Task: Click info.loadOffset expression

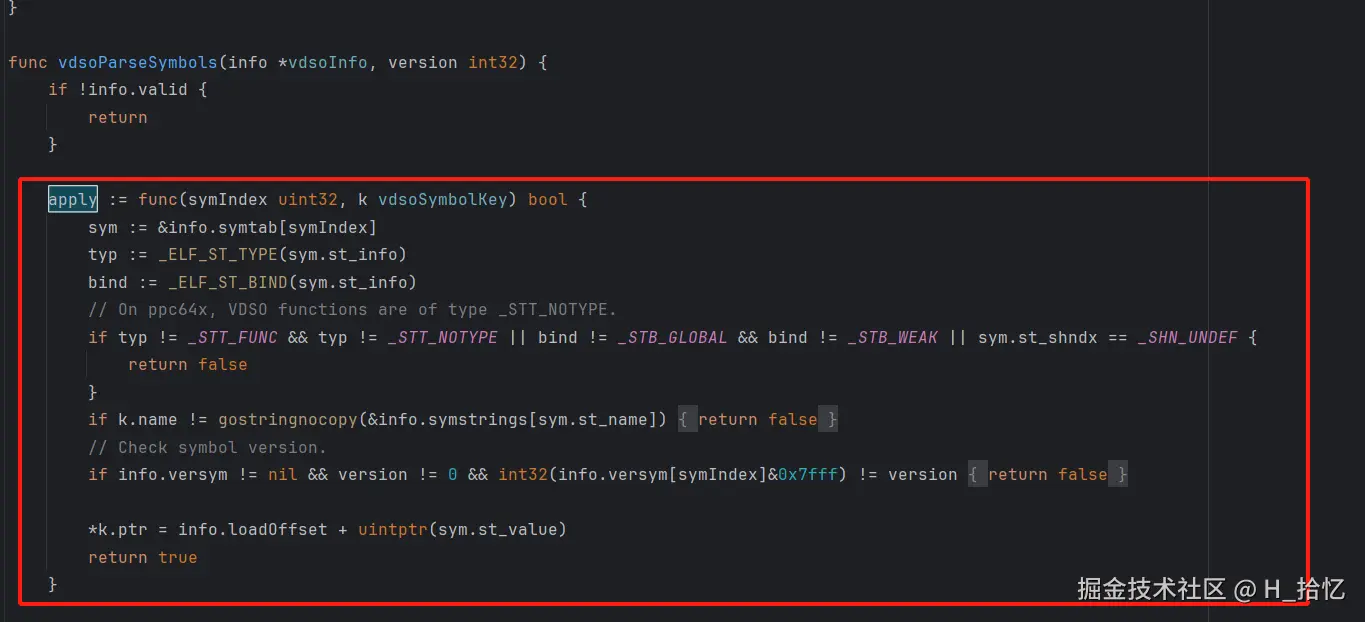Action: pyautogui.click(x=253, y=529)
